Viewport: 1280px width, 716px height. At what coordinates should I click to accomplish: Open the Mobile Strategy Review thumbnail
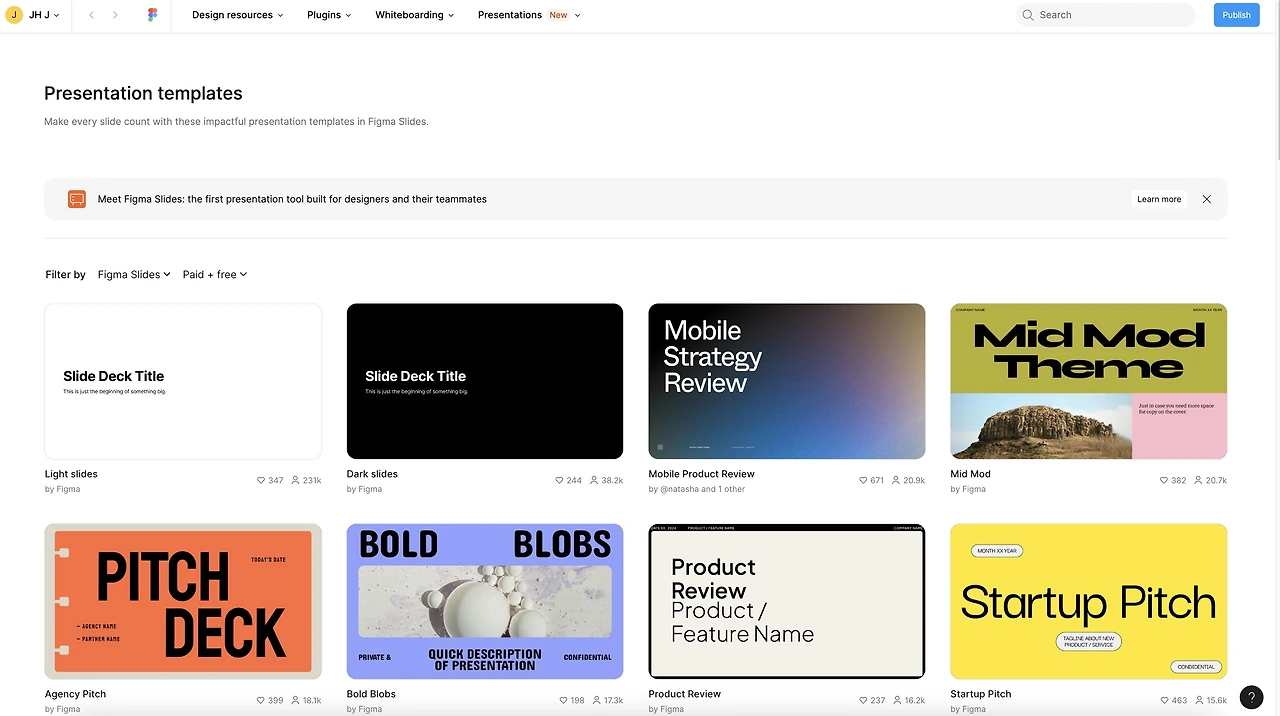787,381
